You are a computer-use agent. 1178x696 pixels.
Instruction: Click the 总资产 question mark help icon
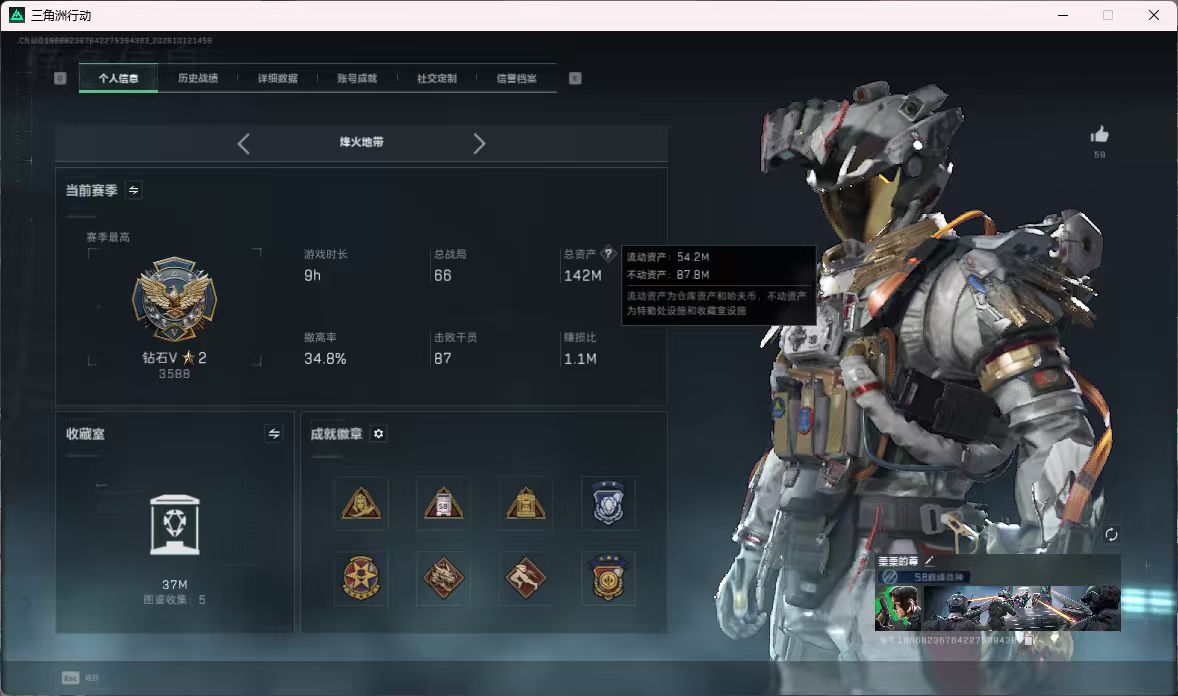(609, 254)
